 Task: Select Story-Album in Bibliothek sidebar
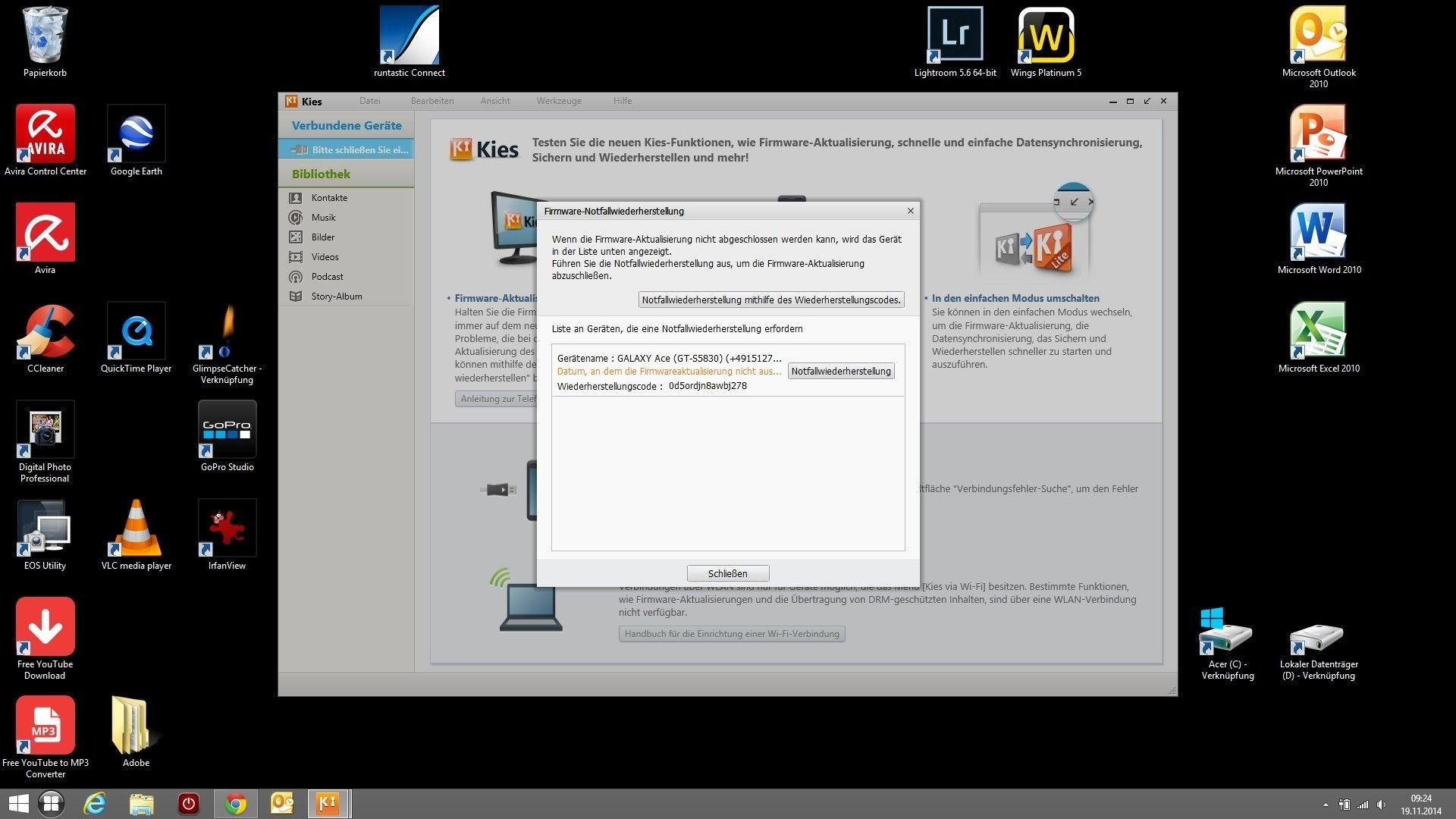[347, 297]
